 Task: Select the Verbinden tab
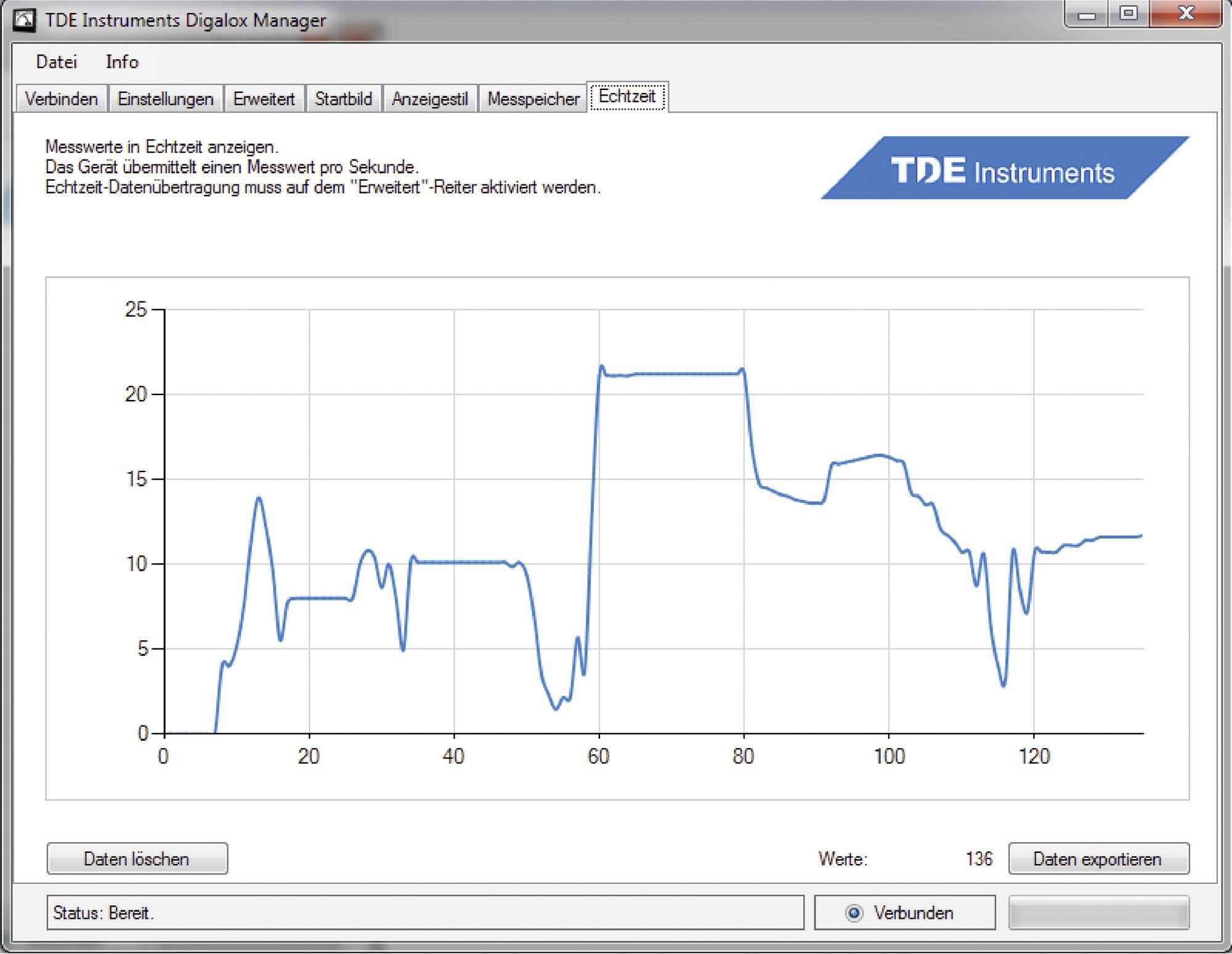62,99
